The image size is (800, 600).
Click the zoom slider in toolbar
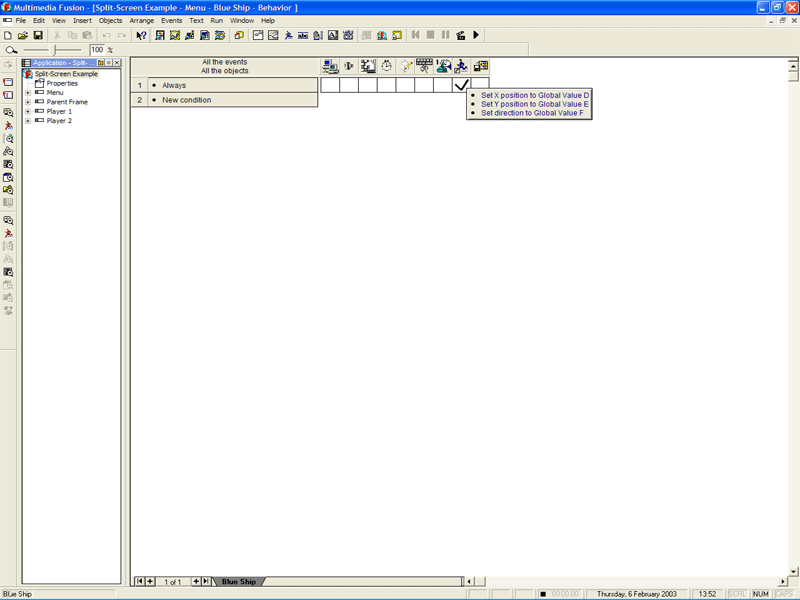(x=55, y=50)
